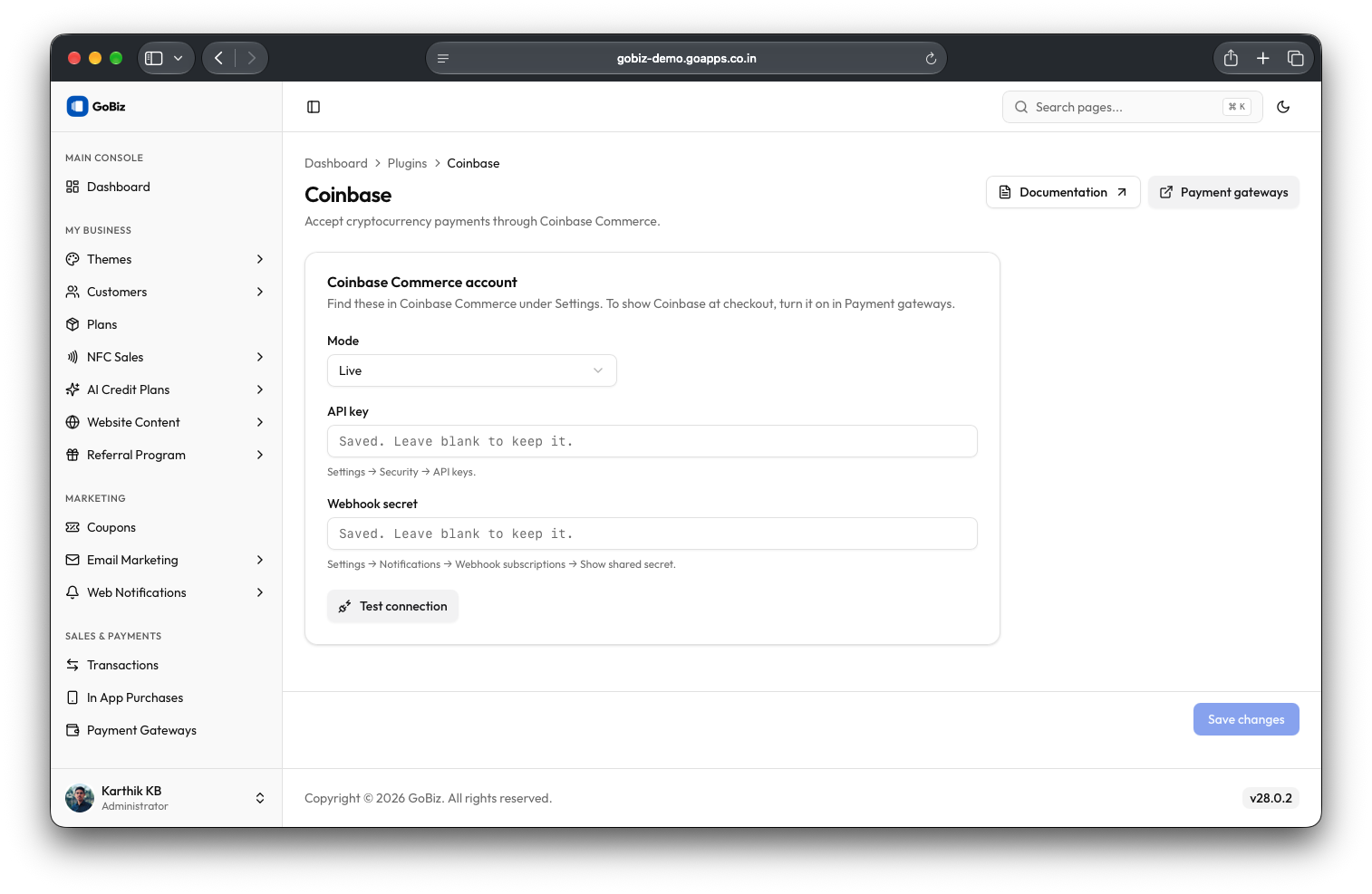Viewport: 1372px width, 894px height.
Task: Open Payment gateways button at top right
Action: tap(1223, 192)
